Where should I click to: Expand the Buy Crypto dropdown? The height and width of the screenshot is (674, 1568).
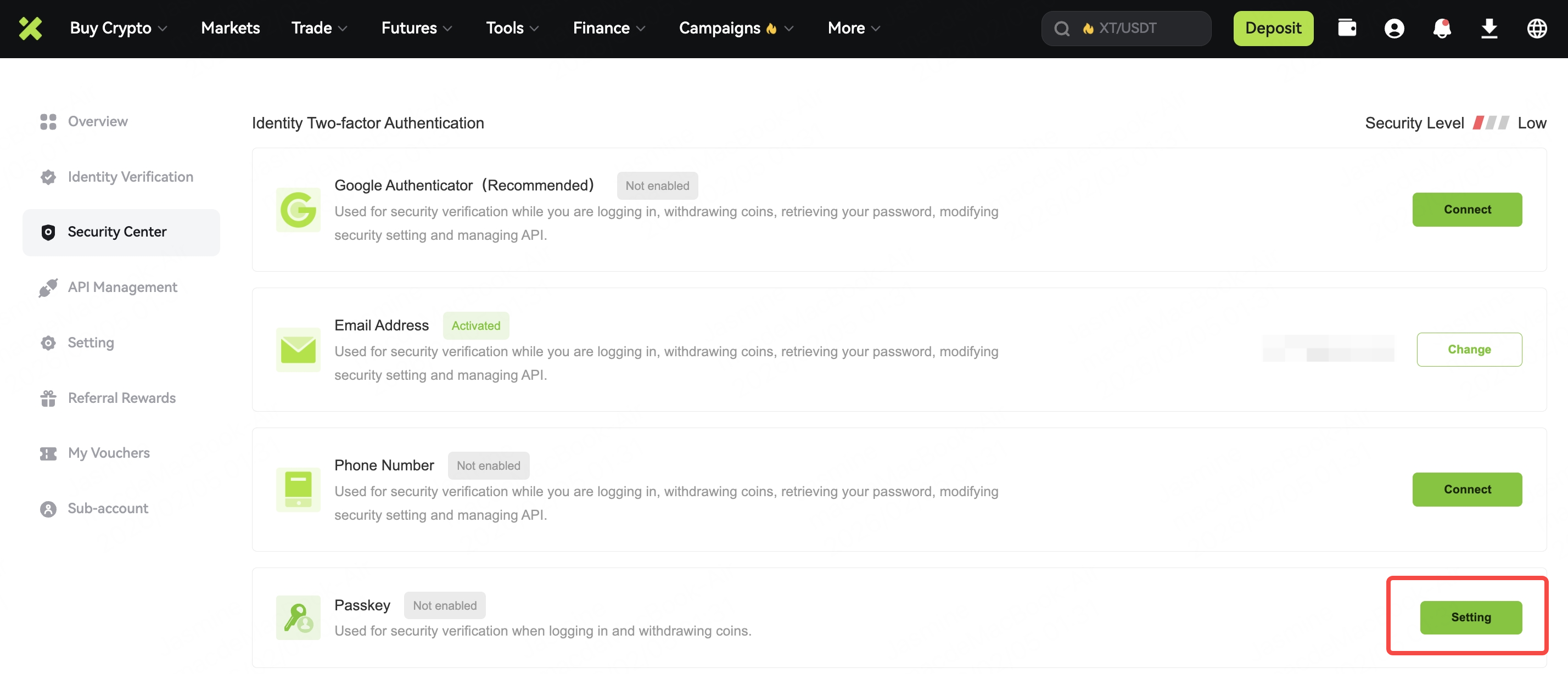click(x=118, y=28)
